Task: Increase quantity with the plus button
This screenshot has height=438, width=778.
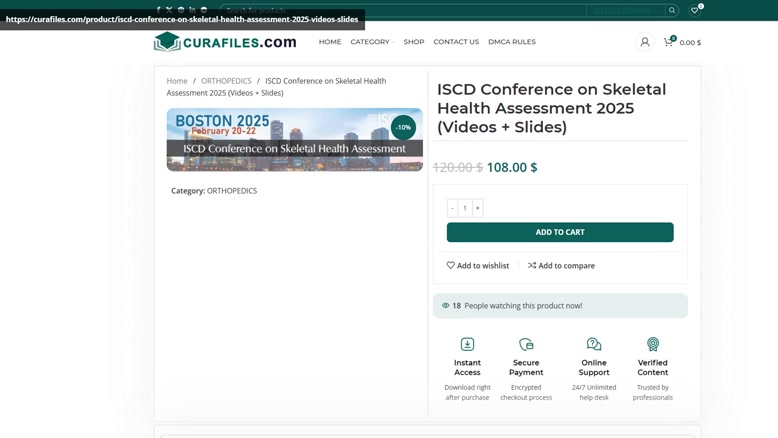Action: pos(478,208)
